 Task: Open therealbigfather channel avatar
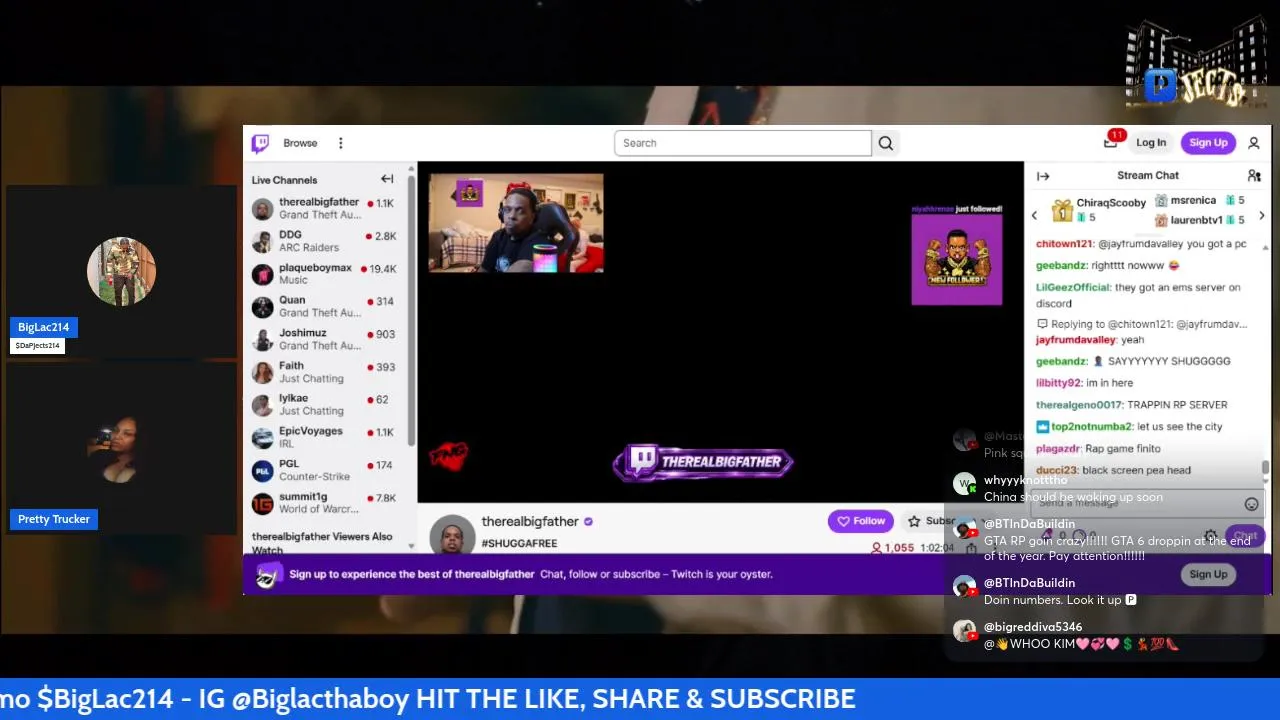coord(452,536)
